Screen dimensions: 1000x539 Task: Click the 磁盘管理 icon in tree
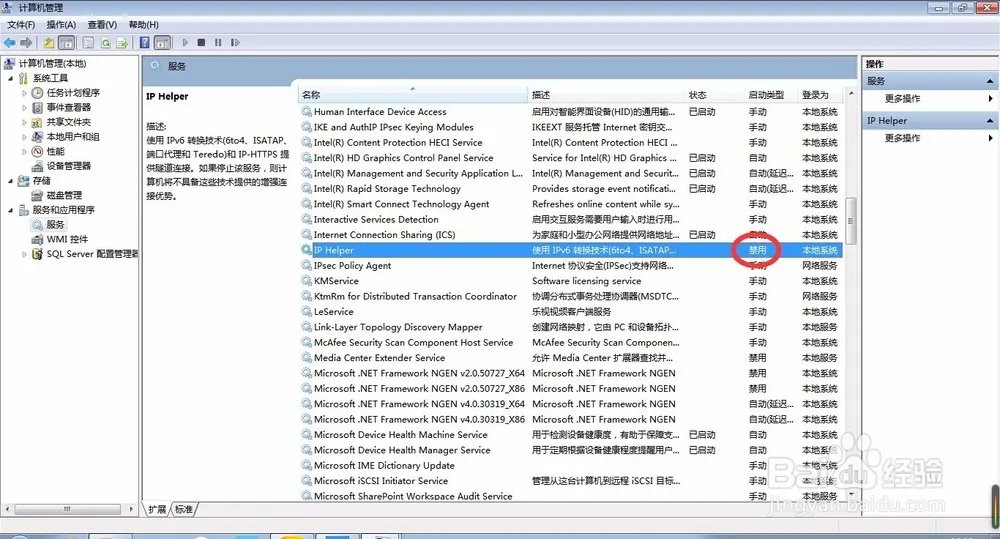[x=38, y=195]
